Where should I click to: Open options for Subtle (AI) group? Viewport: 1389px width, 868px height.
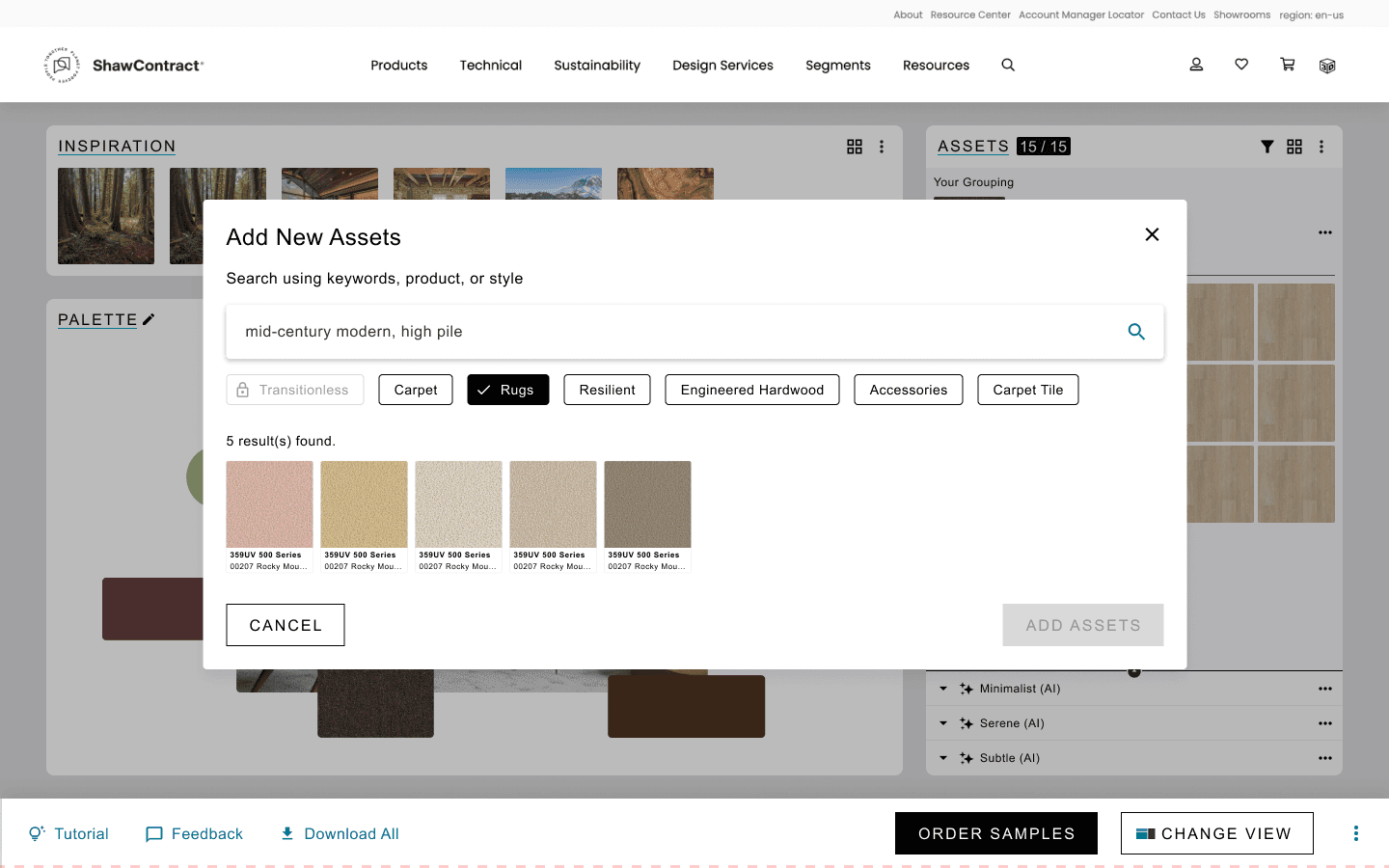tap(1325, 758)
